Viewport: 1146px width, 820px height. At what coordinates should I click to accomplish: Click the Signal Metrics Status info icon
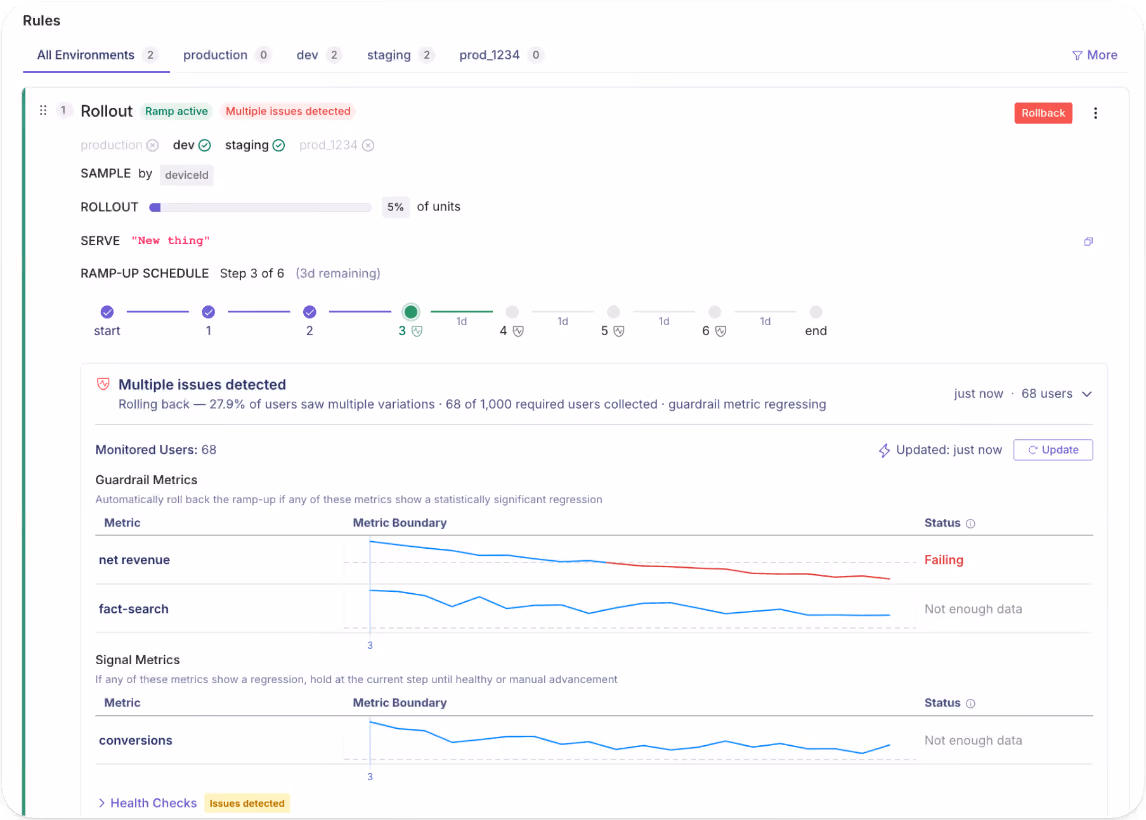tap(971, 703)
